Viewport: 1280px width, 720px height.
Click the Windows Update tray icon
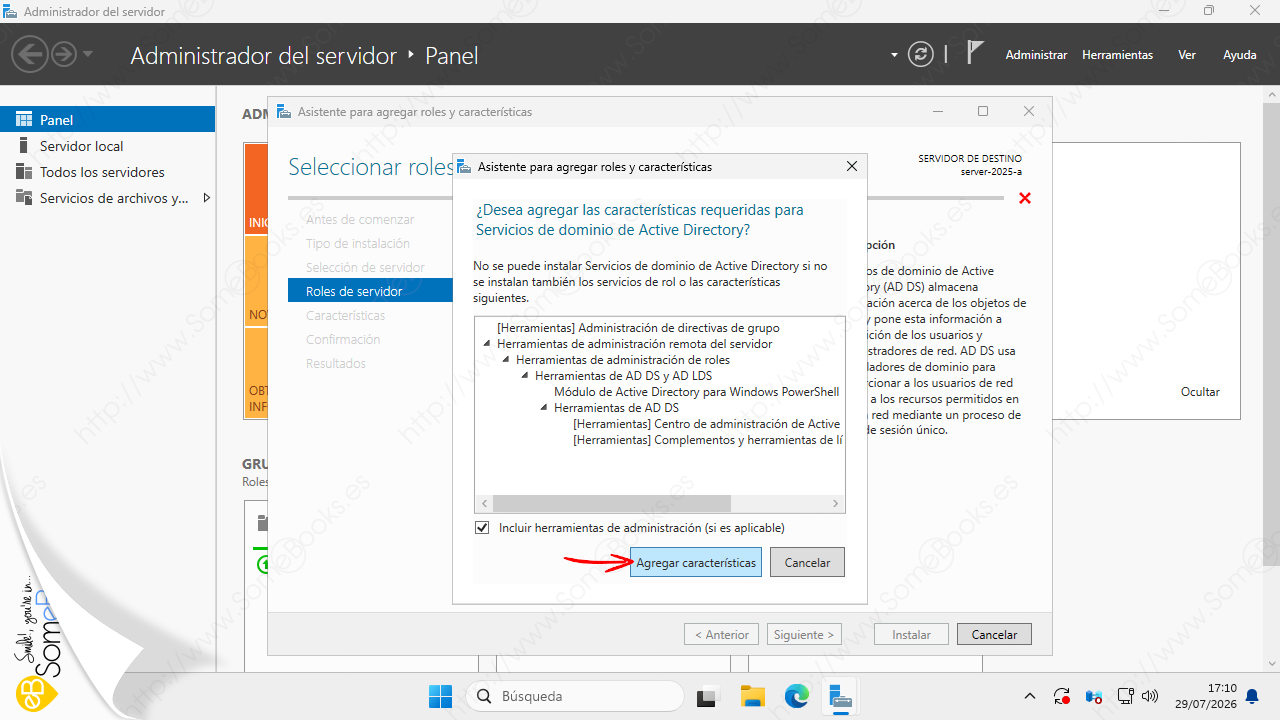(1062, 696)
